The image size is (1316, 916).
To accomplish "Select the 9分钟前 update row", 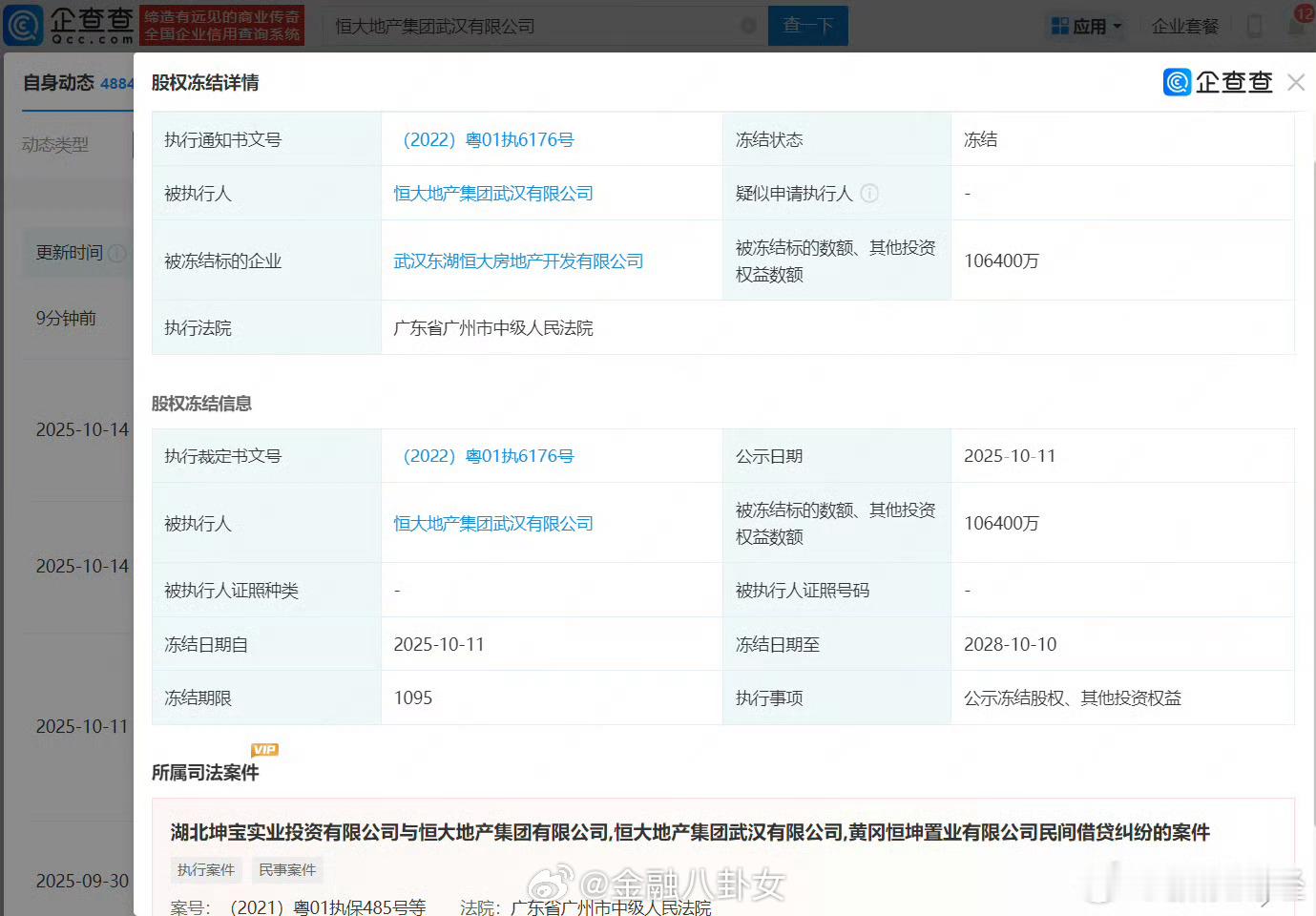I will tap(66, 319).
